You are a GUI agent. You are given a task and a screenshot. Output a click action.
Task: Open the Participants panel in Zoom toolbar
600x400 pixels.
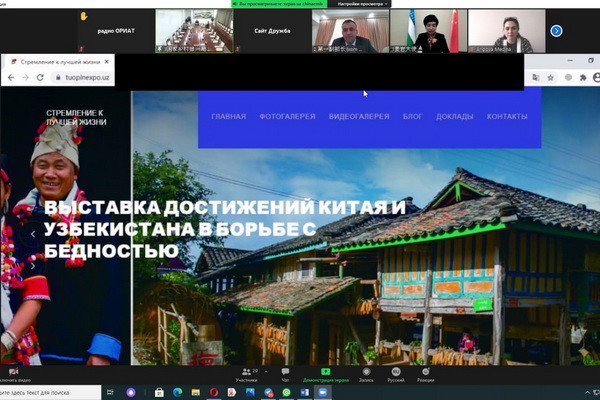tap(247, 373)
